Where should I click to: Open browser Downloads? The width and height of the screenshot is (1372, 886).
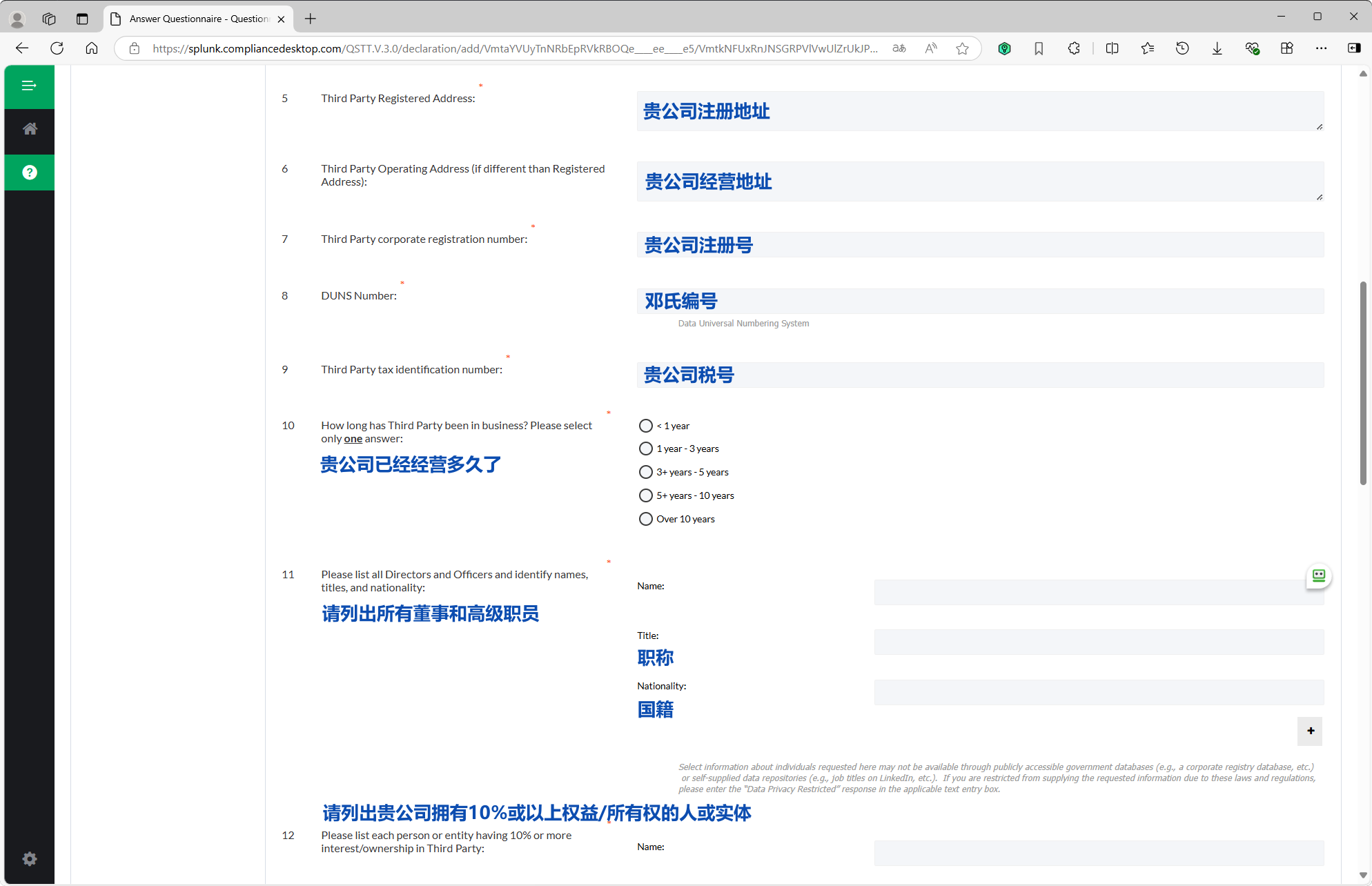(x=1216, y=48)
